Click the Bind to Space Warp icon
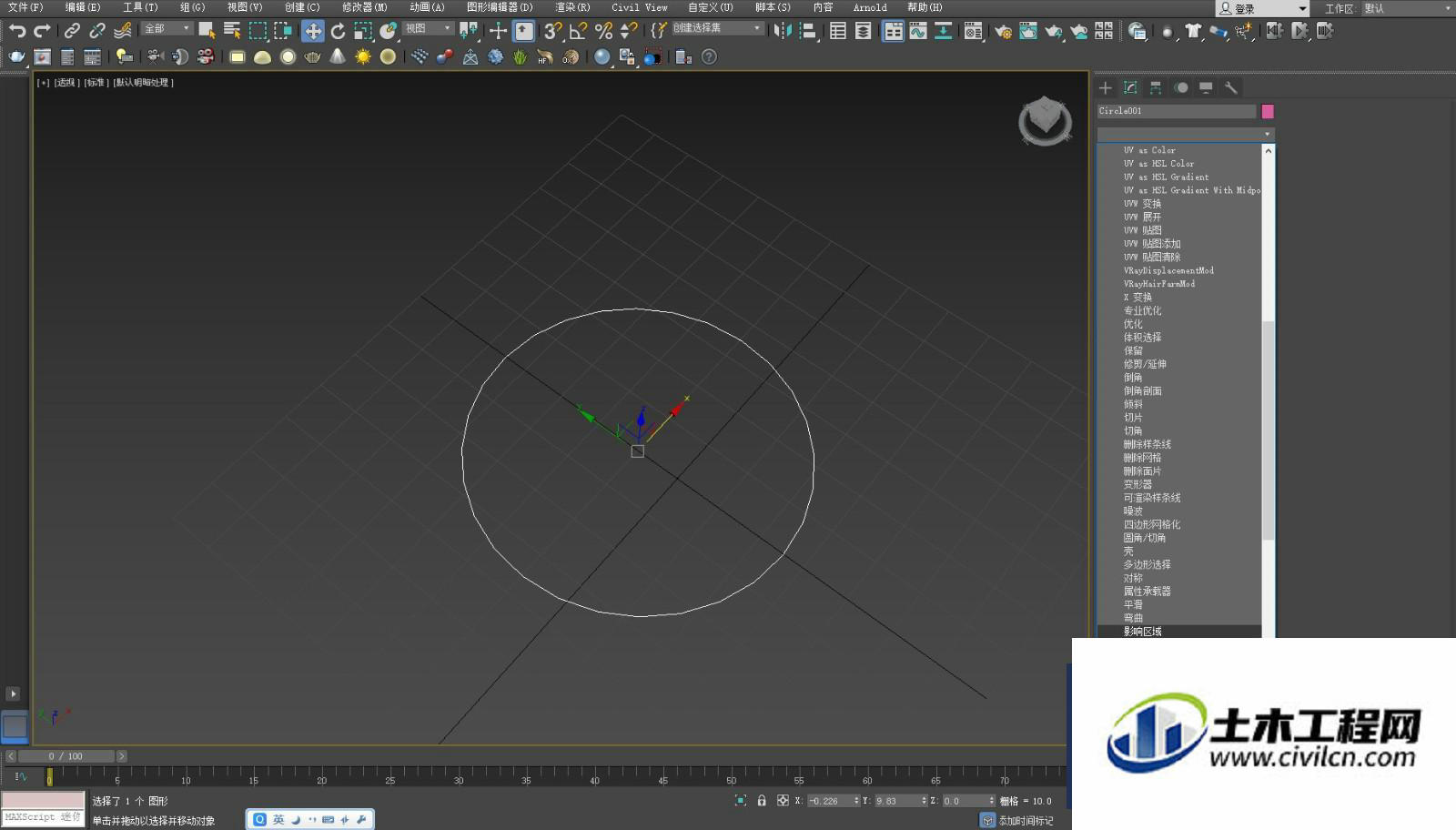1456x830 pixels. tap(123, 31)
